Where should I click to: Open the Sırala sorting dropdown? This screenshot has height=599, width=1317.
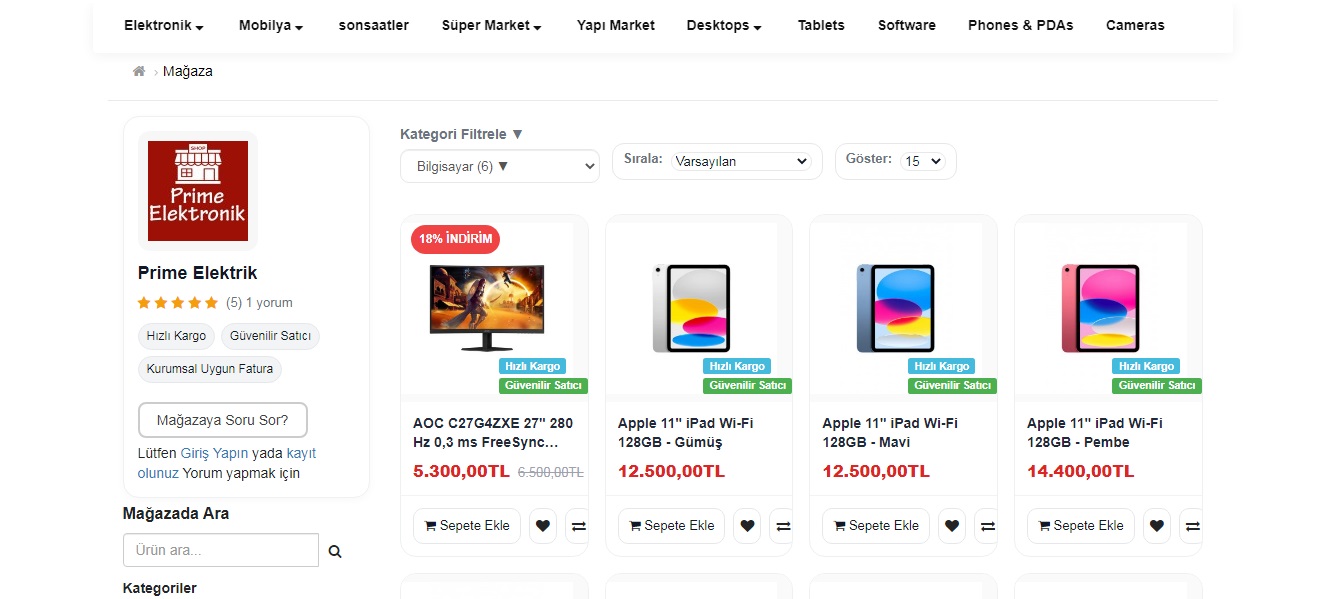pos(741,161)
